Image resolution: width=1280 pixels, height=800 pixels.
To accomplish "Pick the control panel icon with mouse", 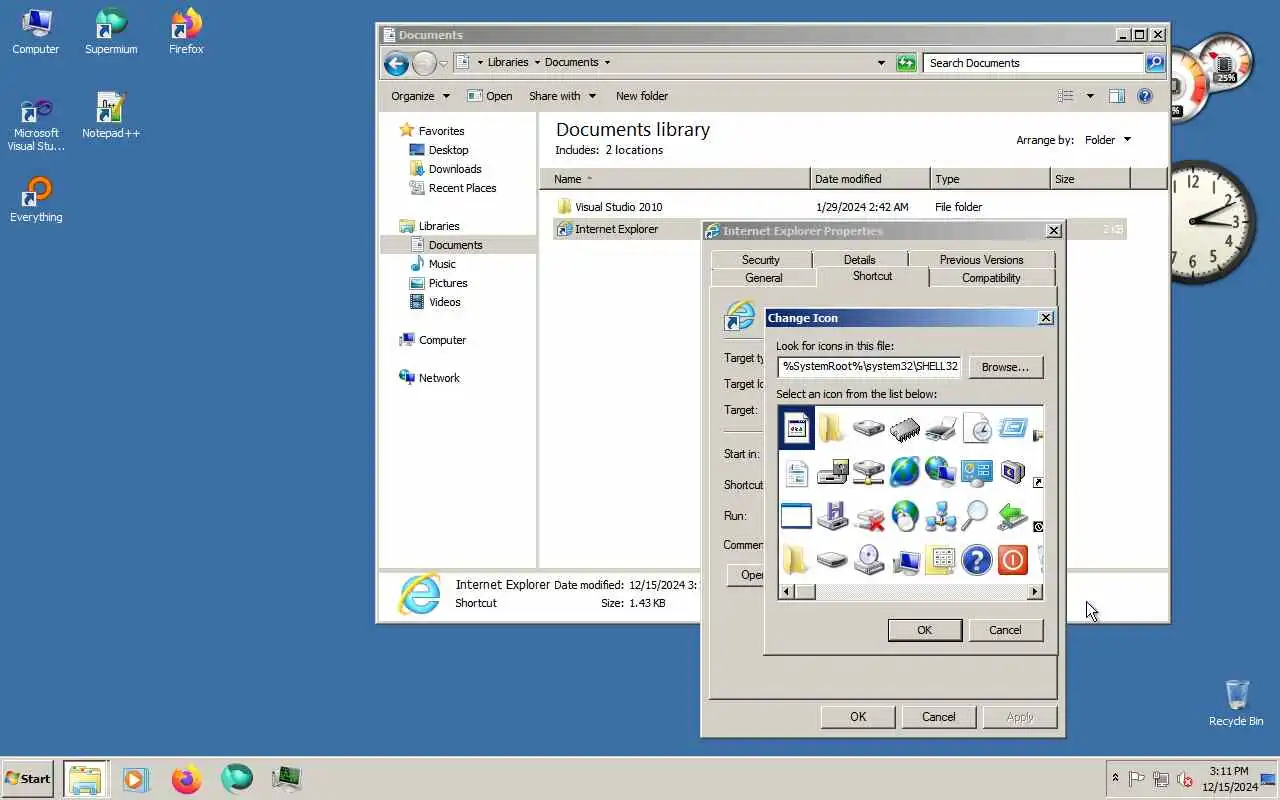I will [x=976, y=472].
